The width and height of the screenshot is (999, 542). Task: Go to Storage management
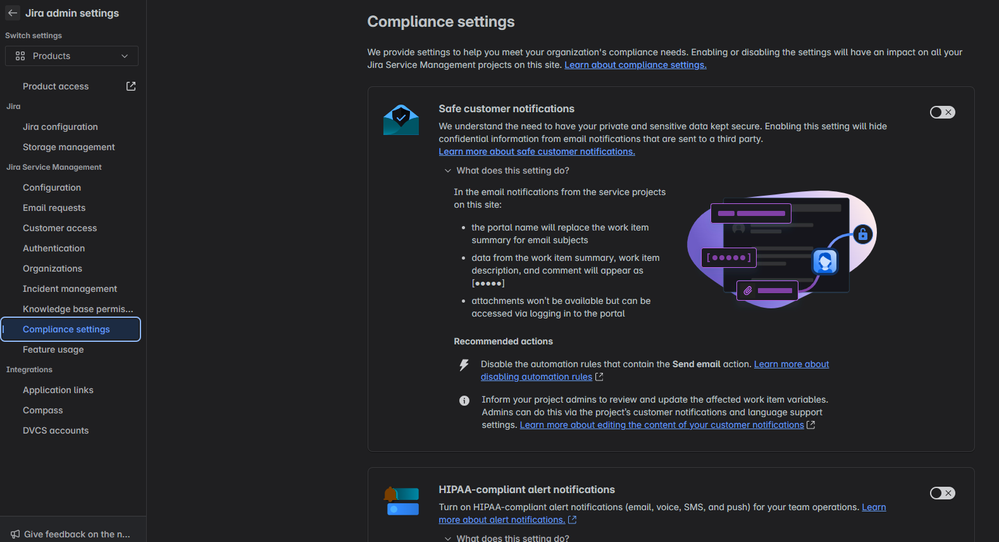click(68, 147)
